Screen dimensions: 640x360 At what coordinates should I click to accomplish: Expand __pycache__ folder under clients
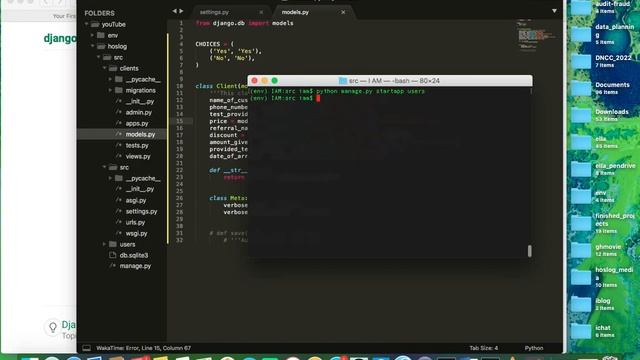(x=110, y=79)
